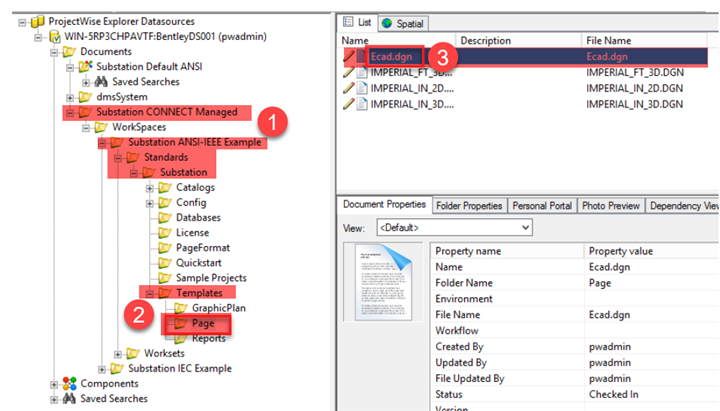720x411 pixels.
Task: Click the Checked In status value
Action: pyautogui.click(x=613, y=394)
